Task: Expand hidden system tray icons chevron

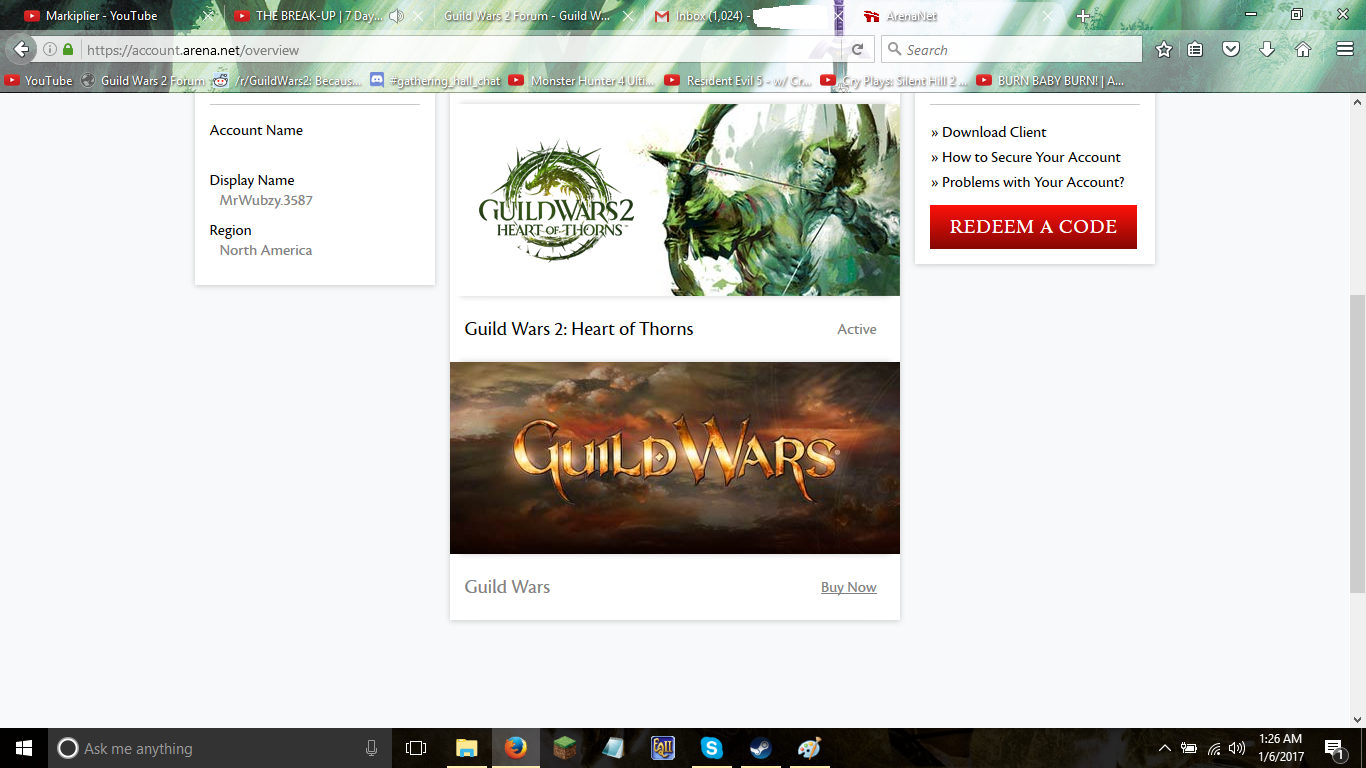Action: pyautogui.click(x=1164, y=748)
